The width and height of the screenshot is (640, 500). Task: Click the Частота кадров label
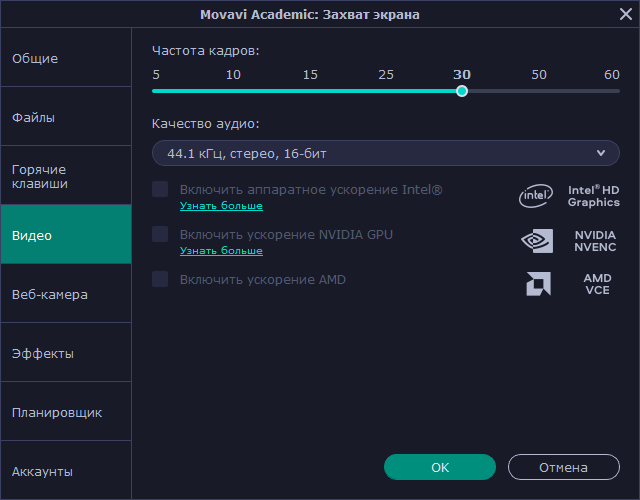coord(206,51)
